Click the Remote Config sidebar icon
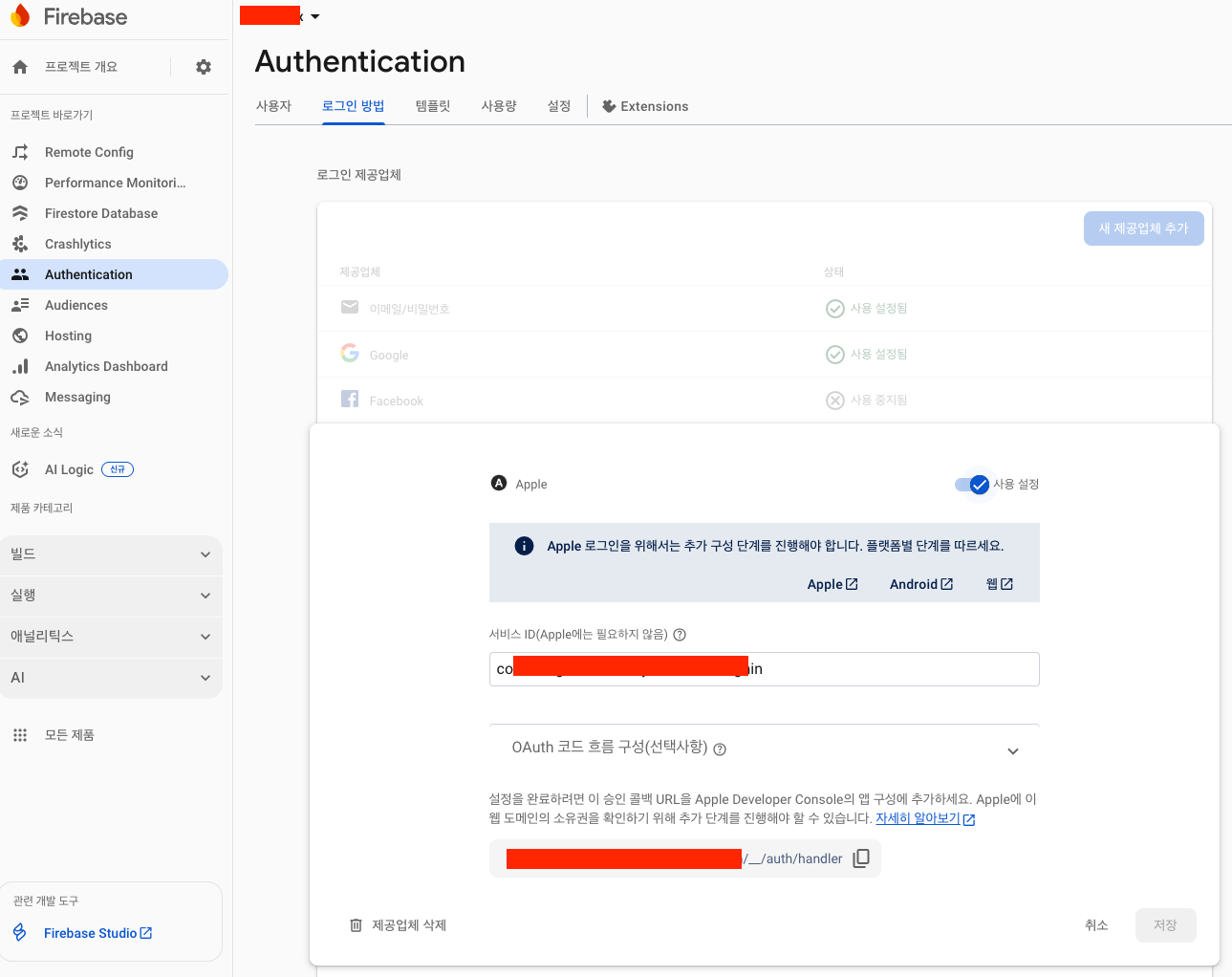Image resolution: width=1232 pixels, height=977 pixels. click(20, 152)
